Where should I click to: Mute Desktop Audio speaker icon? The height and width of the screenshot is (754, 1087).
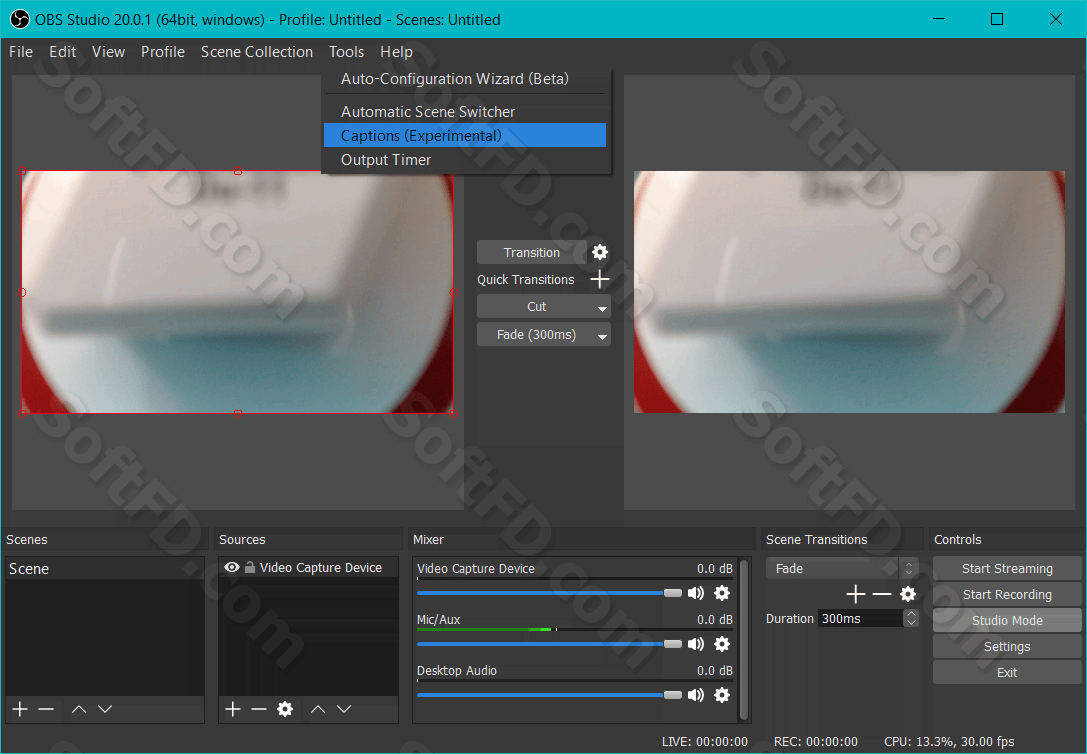[696, 695]
